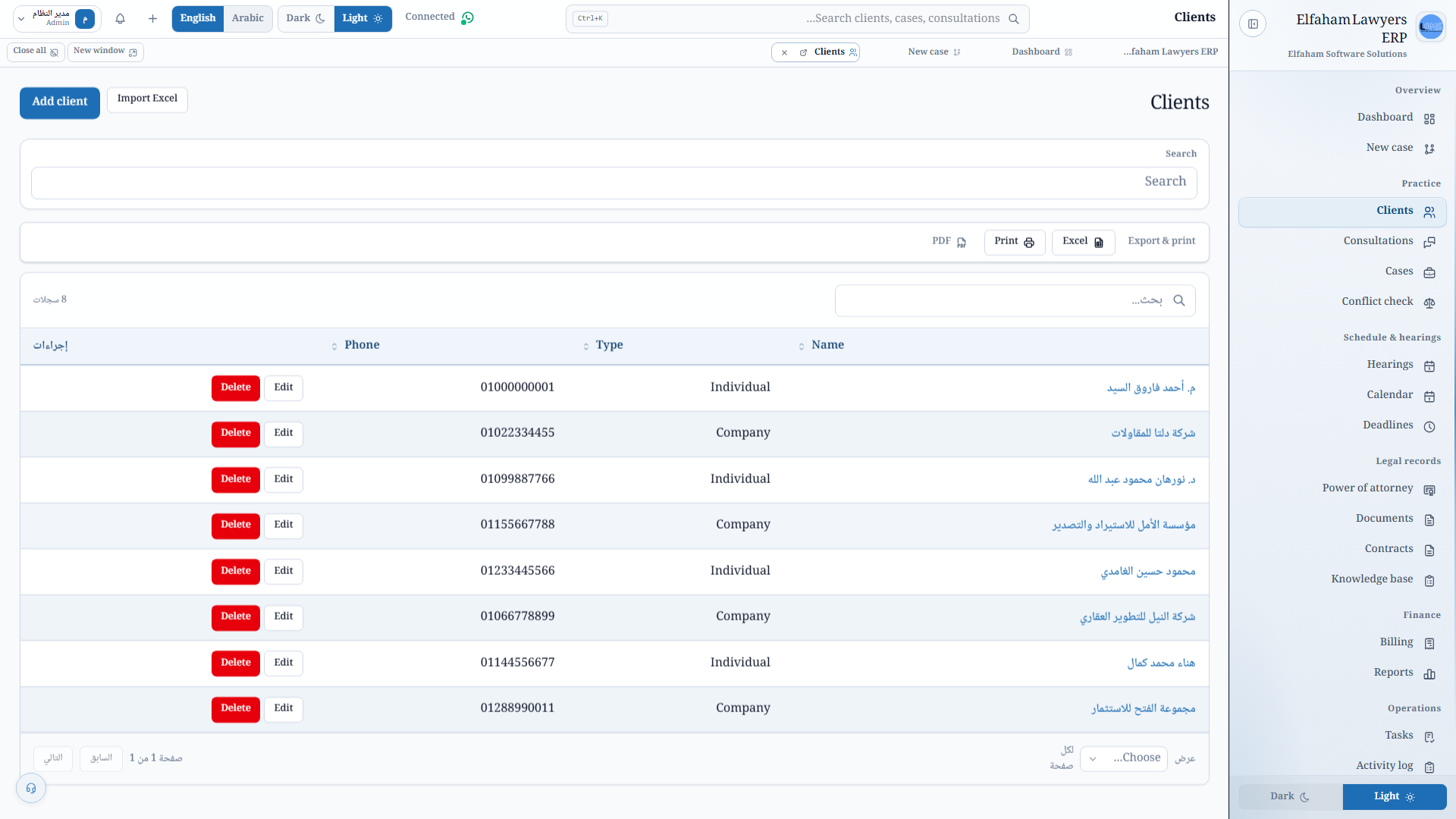Screen dimensions: 1456x819
Task: Export the client list to Excel
Action: tap(1083, 243)
